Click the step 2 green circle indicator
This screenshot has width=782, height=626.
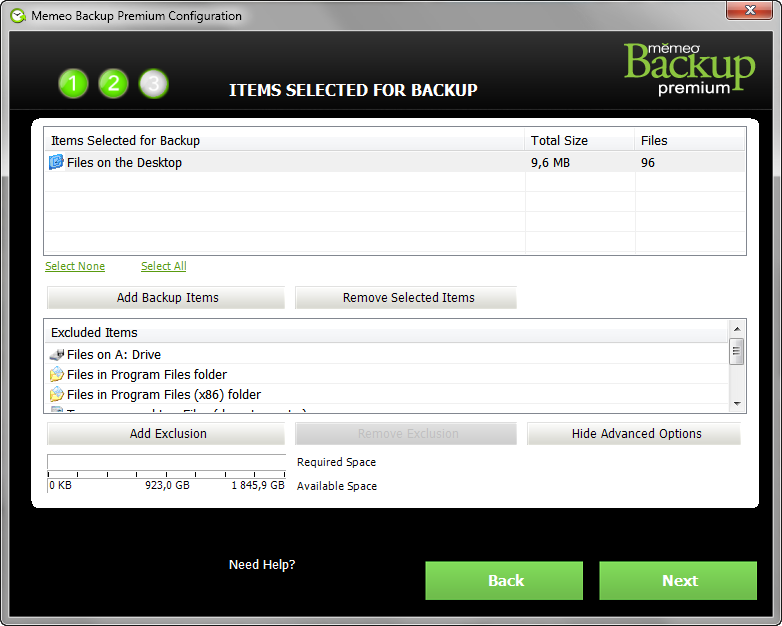pyautogui.click(x=113, y=83)
